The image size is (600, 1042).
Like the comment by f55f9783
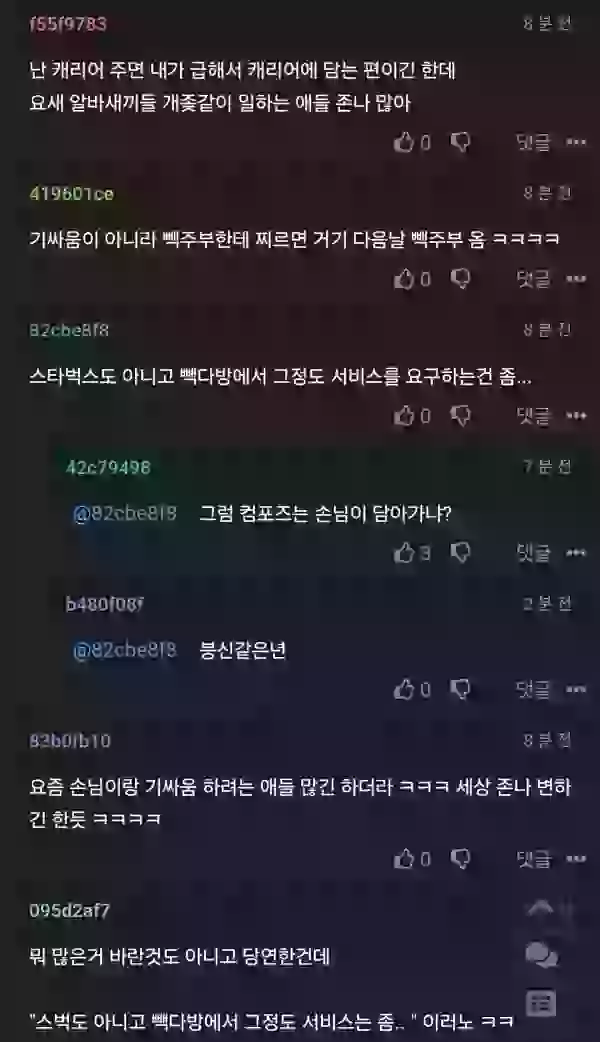point(404,142)
